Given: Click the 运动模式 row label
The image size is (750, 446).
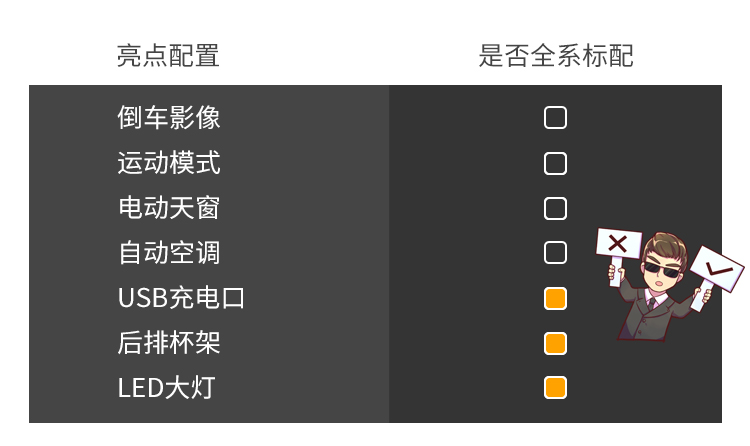Looking at the screenshot, I should coord(169,163).
